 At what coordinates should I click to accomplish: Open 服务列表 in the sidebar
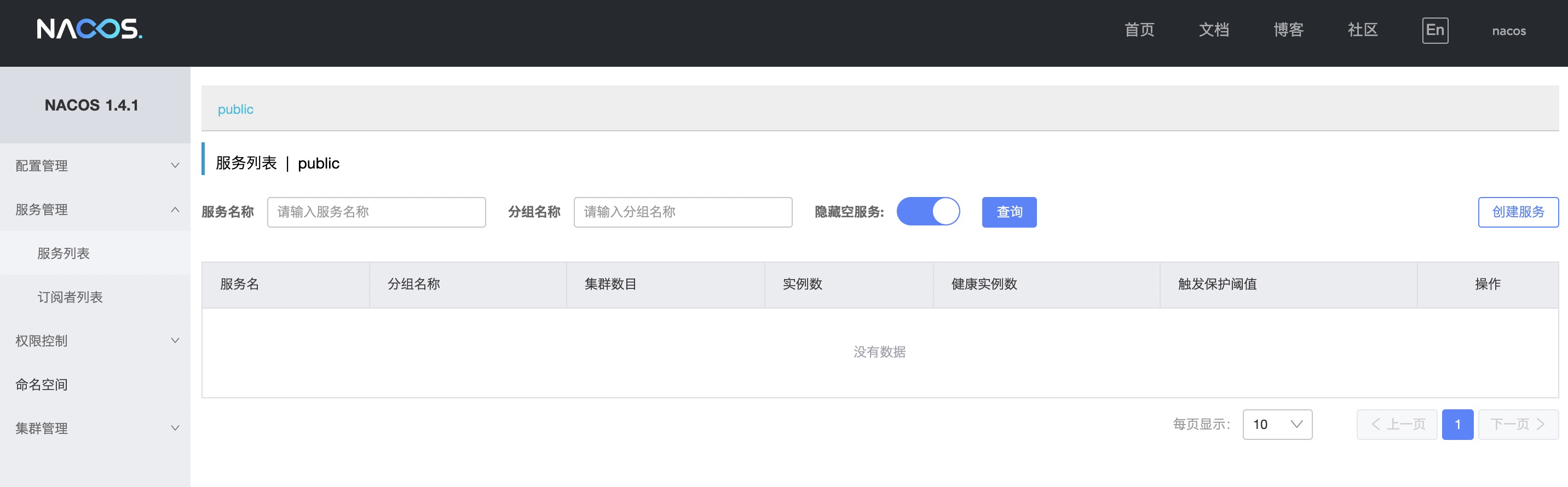[95, 253]
